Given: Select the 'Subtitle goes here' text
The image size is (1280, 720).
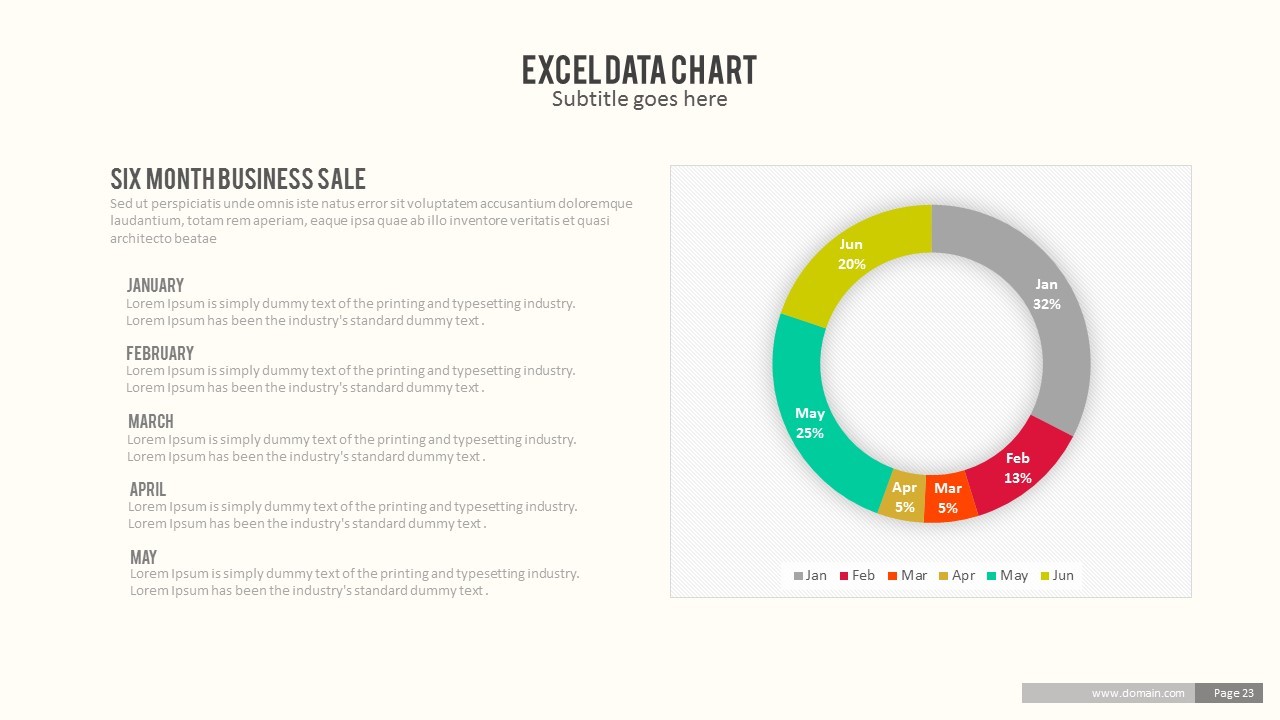Looking at the screenshot, I should tap(639, 99).
